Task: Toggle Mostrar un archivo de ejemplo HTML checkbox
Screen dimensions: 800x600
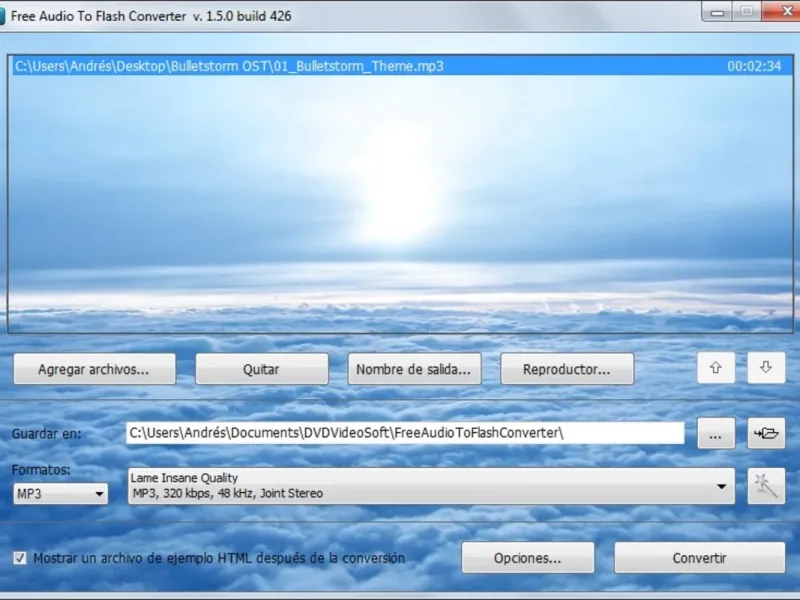Action: point(20,558)
